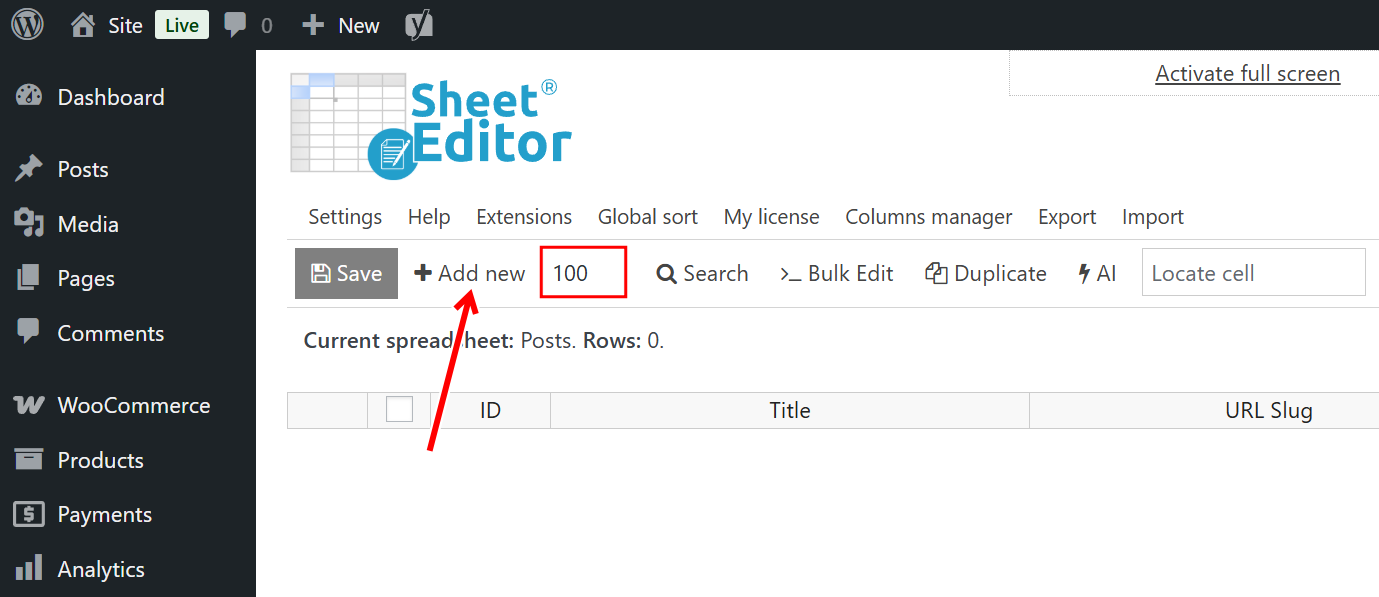Screen dimensions: 1379x597
Task: Focus the rows count field showing 100
Action: click(584, 273)
